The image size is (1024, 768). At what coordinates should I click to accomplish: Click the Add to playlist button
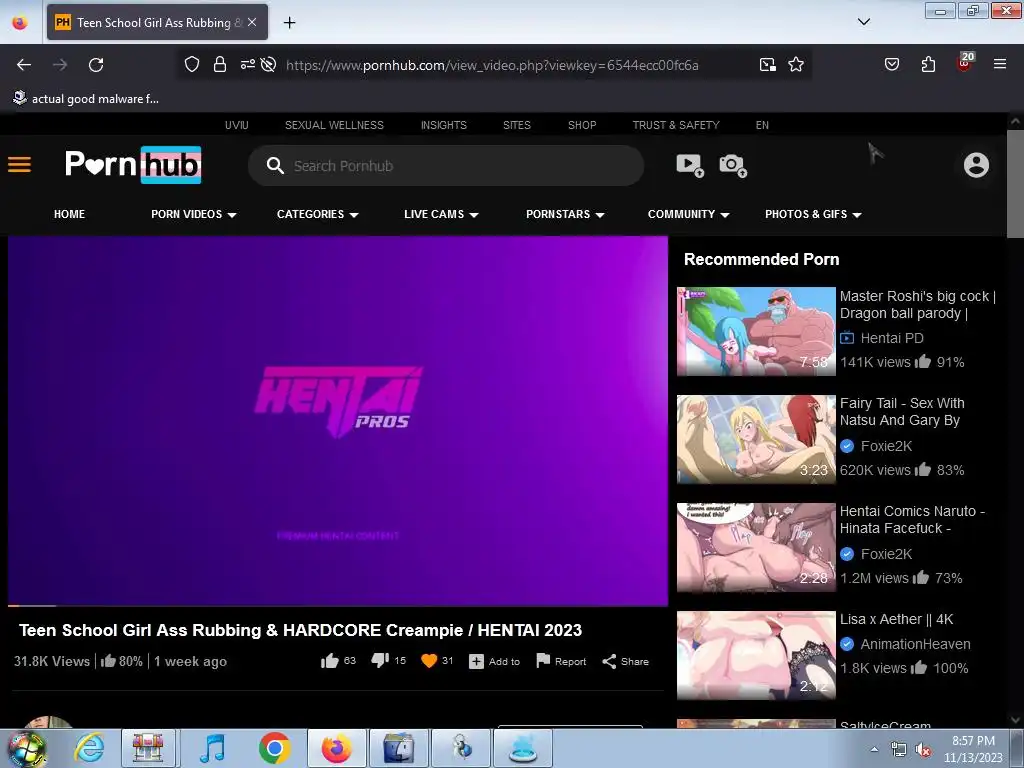click(x=494, y=662)
